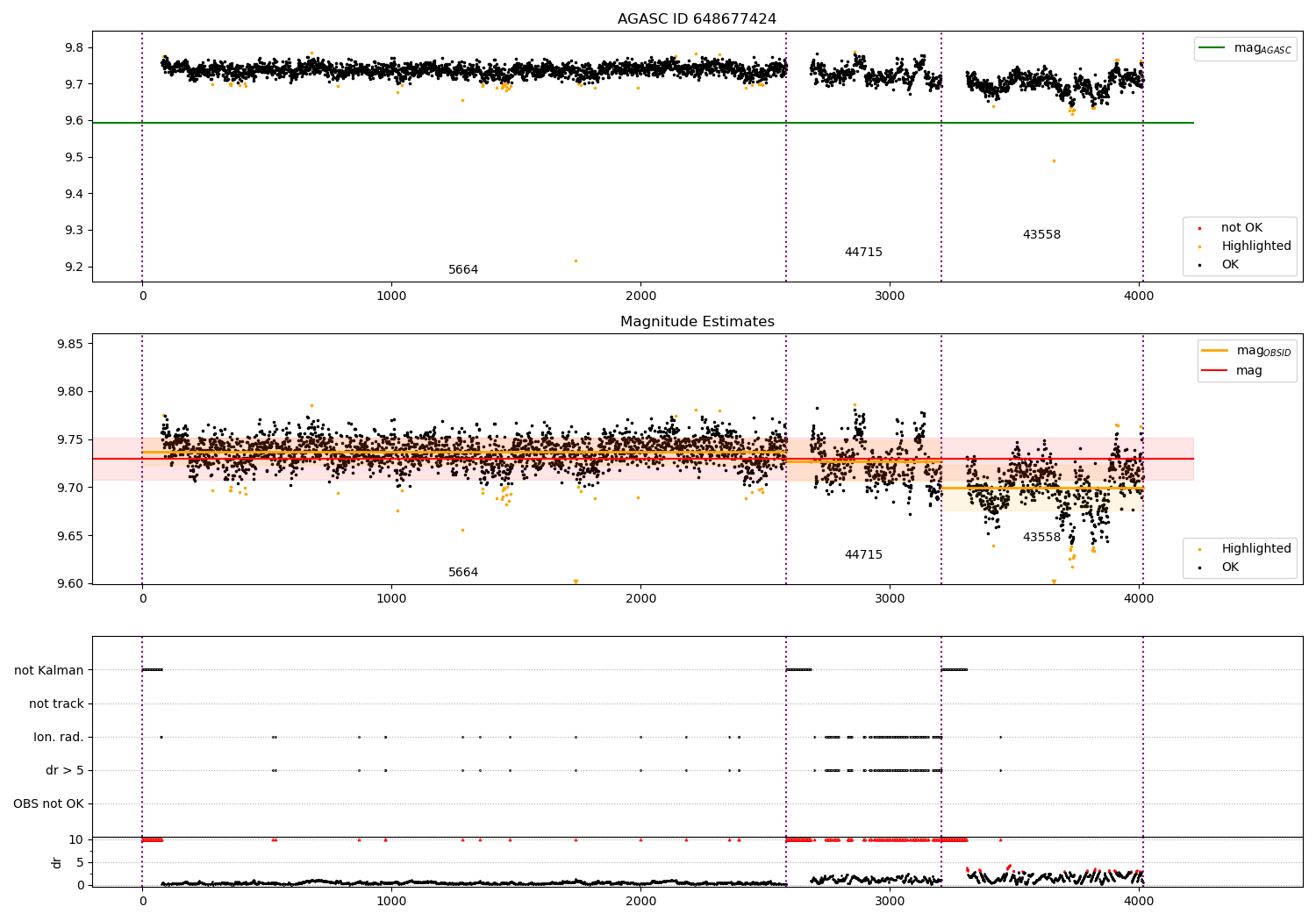The image size is (1316, 921).
Task: Click the '43558' label in Magnitude Estimates plot
Action: coord(1041,538)
